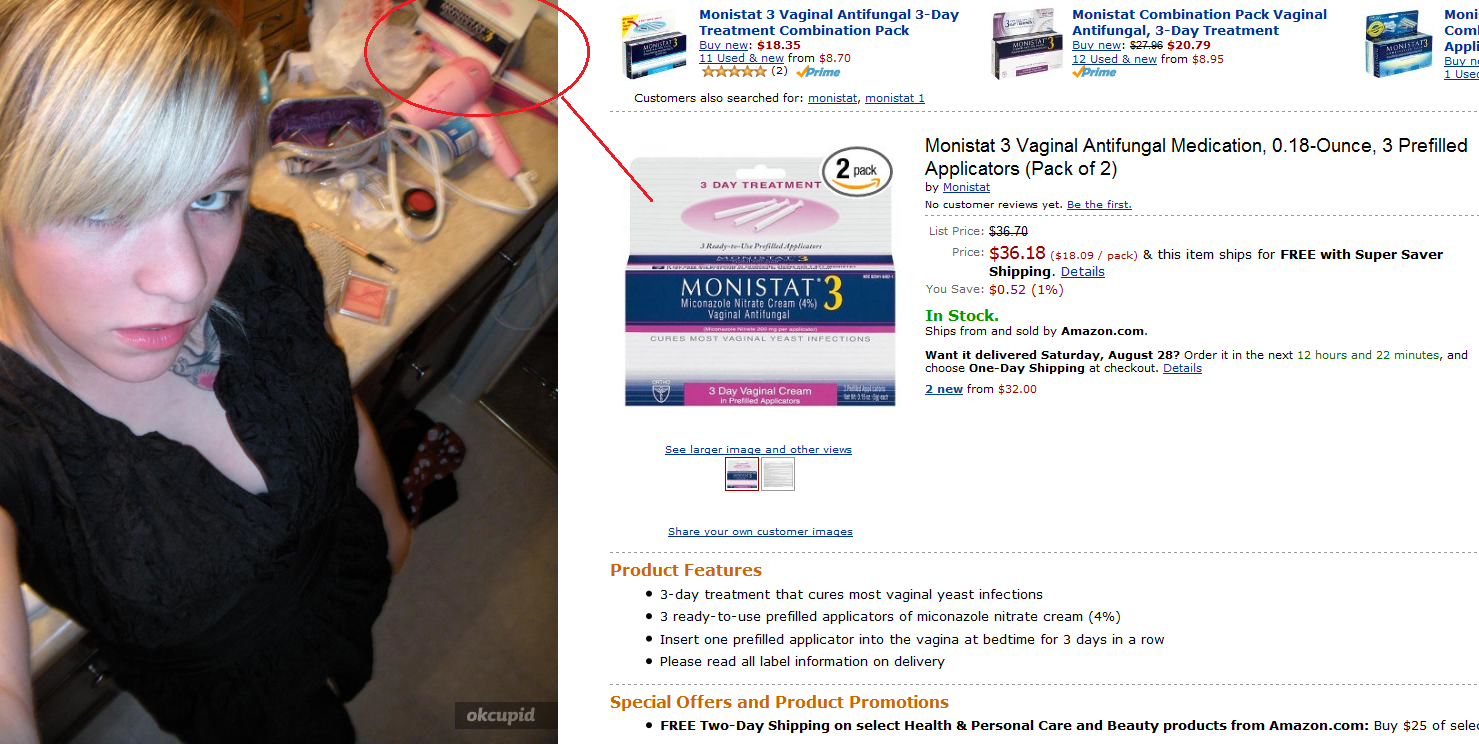Click the Prime logo under Combination Pack
The height and width of the screenshot is (744, 1479).
(x=1093, y=72)
